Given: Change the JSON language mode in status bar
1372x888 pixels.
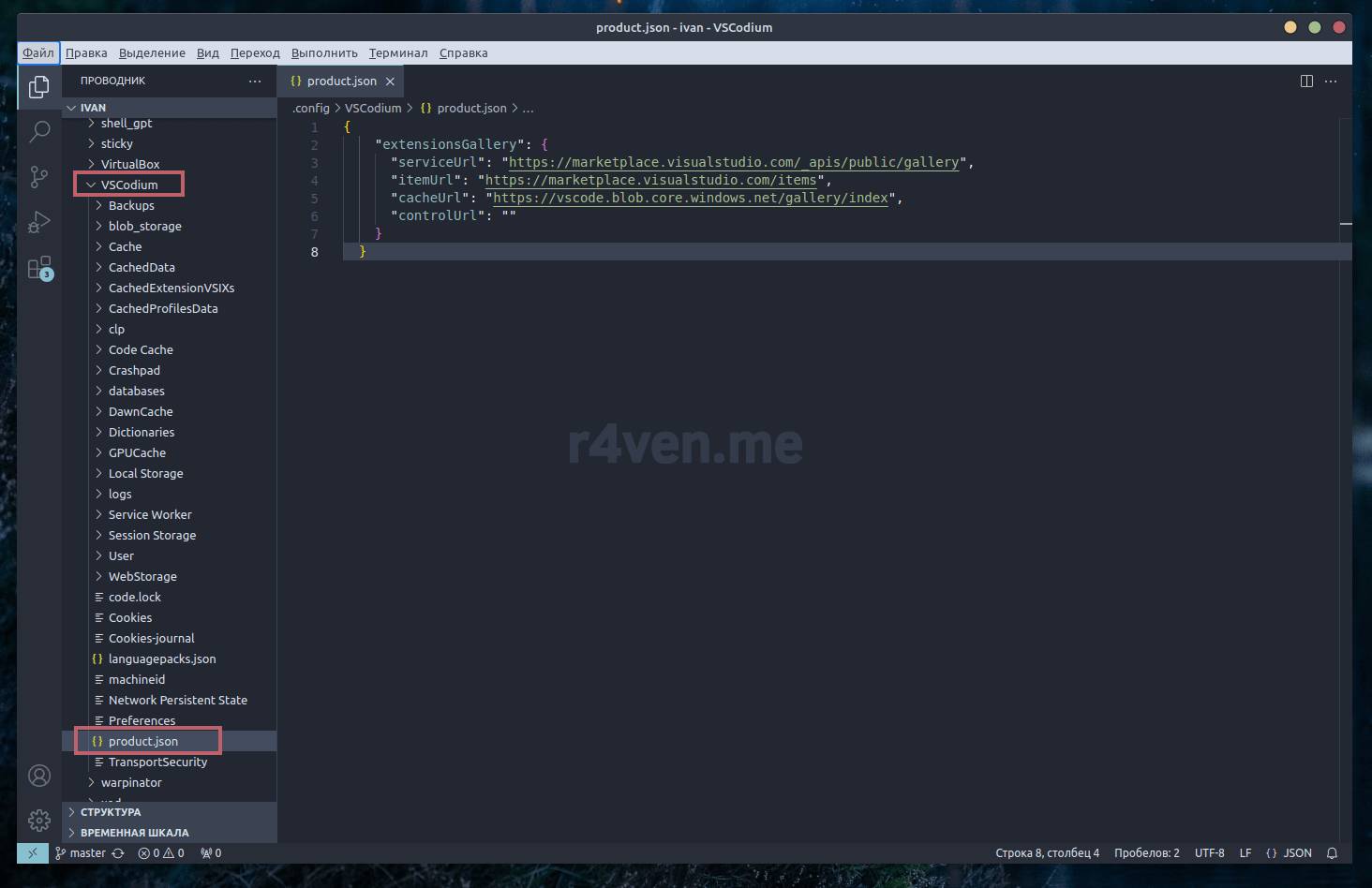Looking at the screenshot, I should tap(1296, 853).
